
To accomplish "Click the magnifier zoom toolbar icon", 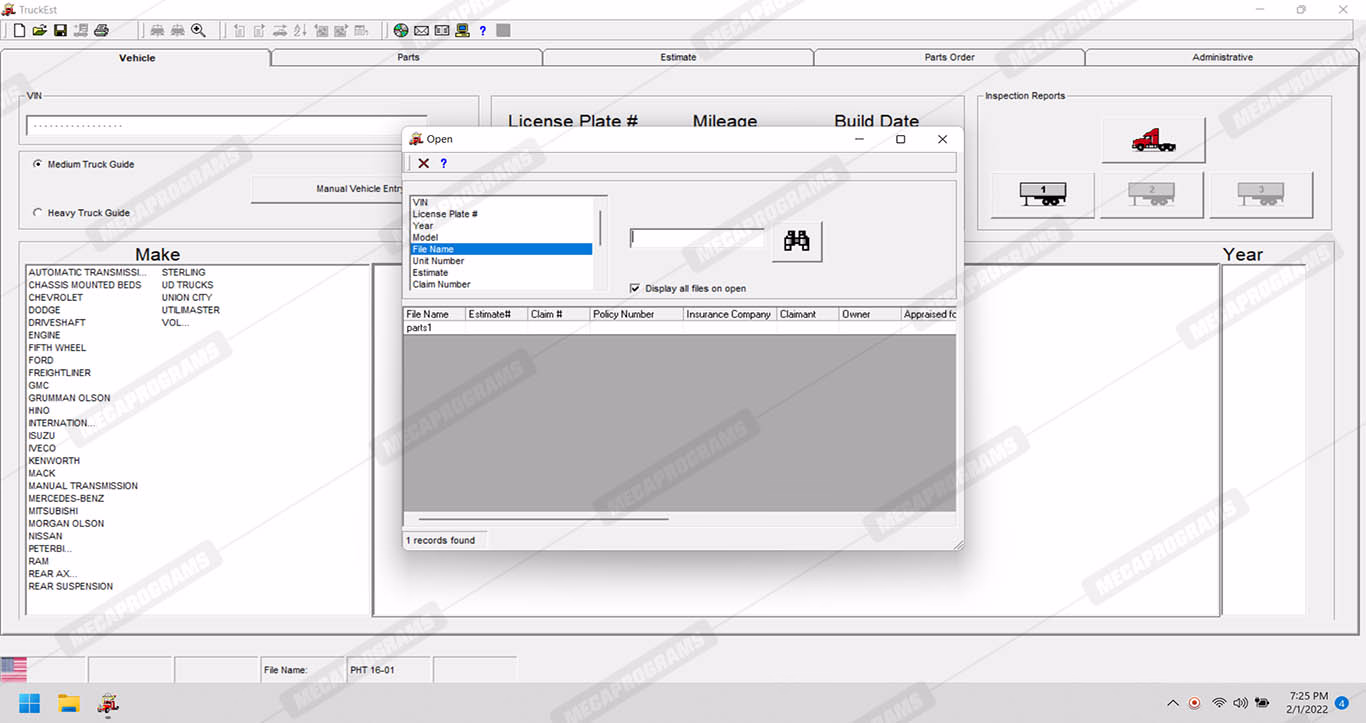I will [198, 31].
